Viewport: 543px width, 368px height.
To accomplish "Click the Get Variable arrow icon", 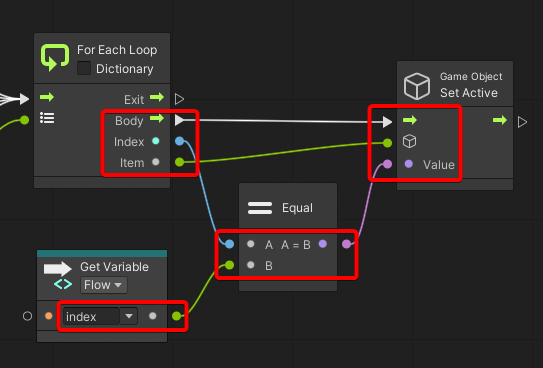I will (x=57, y=268).
